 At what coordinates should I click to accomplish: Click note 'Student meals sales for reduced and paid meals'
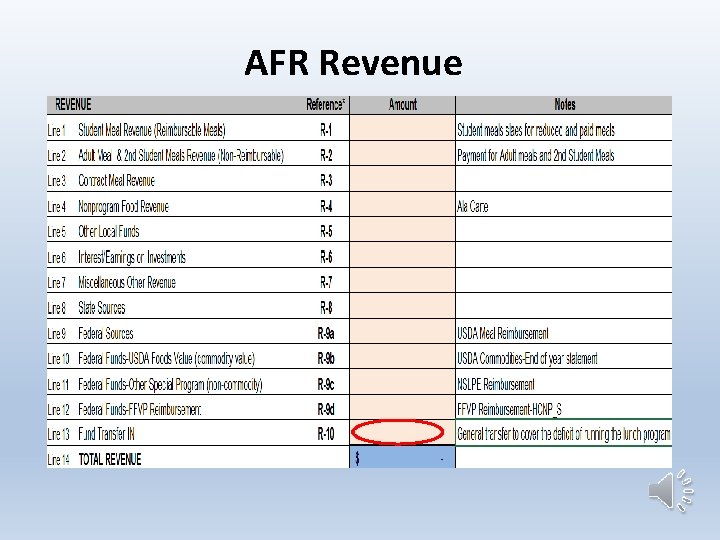click(x=535, y=131)
